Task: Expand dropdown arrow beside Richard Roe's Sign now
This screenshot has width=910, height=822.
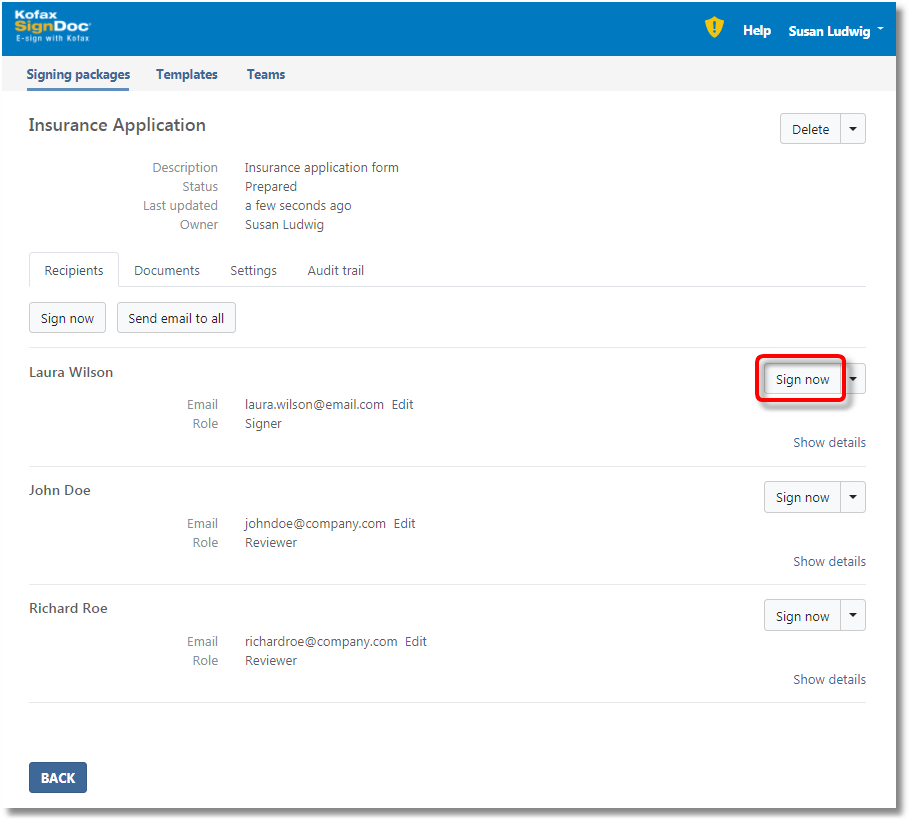Action: [x=853, y=616]
